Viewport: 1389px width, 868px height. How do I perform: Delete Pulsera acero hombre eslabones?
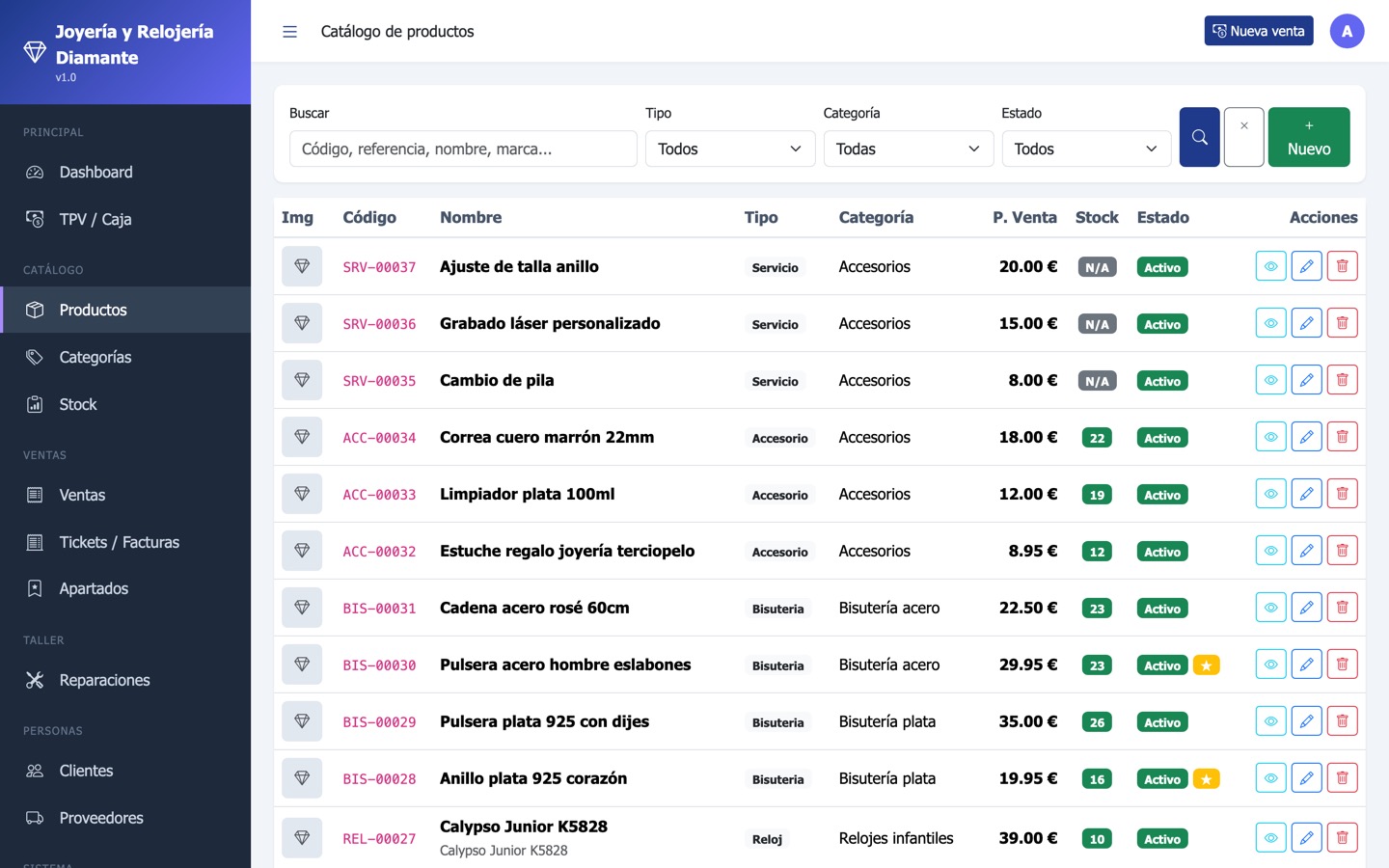pyautogui.click(x=1342, y=665)
